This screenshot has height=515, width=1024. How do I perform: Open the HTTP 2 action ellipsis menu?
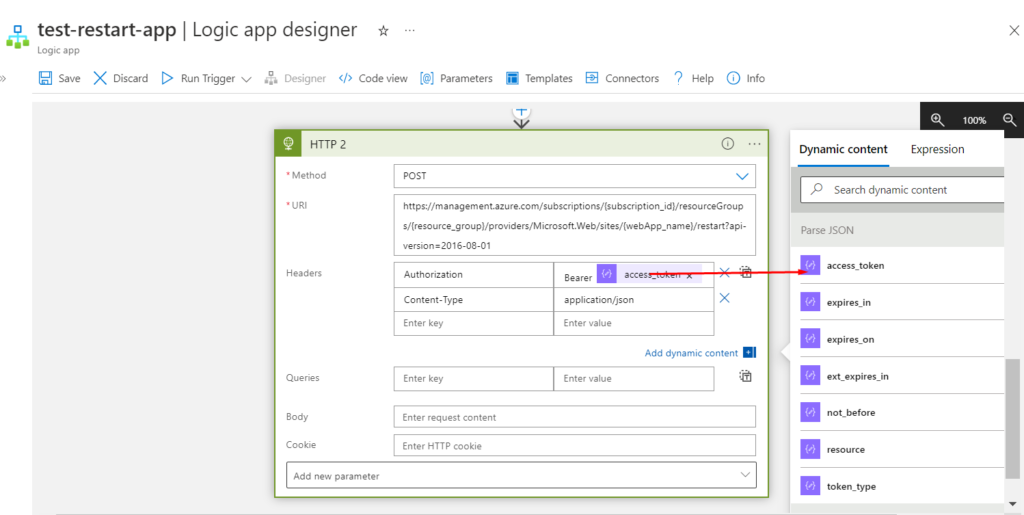click(x=754, y=144)
